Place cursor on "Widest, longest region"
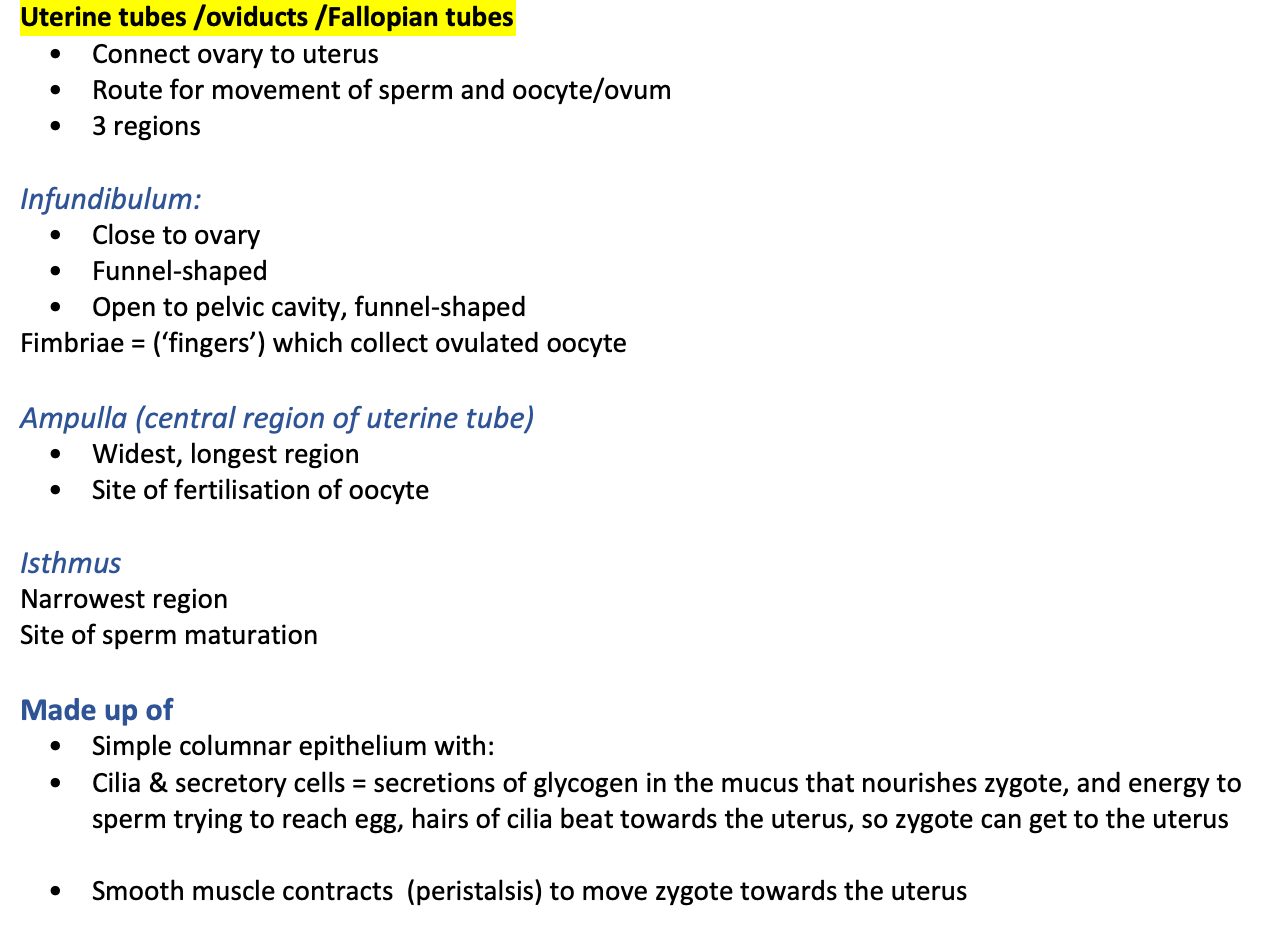This screenshot has height=946, width=1272. [225, 454]
